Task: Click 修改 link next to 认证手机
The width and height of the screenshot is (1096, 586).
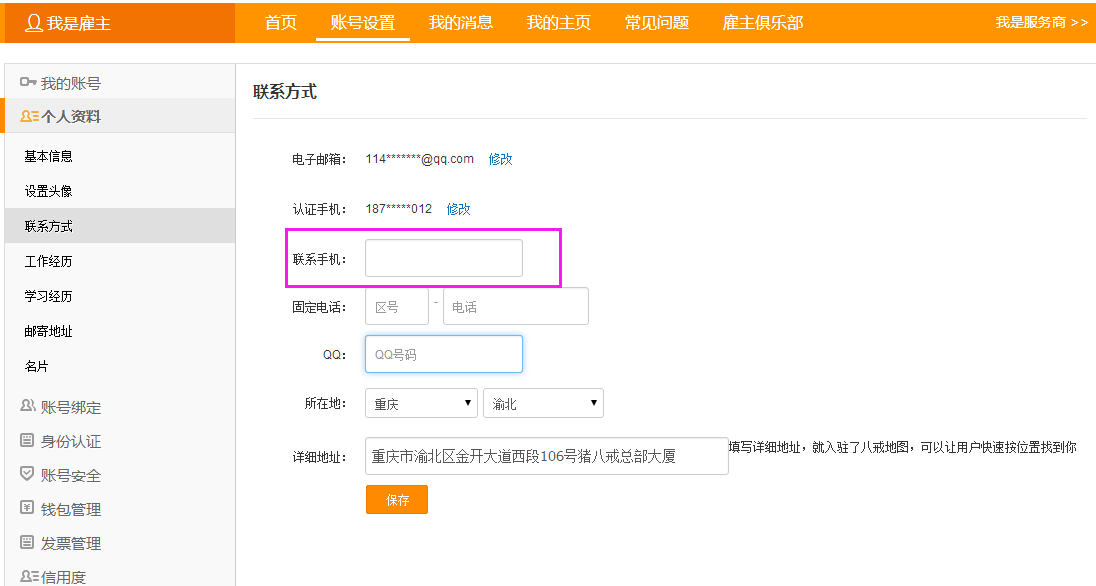Action: (459, 209)
